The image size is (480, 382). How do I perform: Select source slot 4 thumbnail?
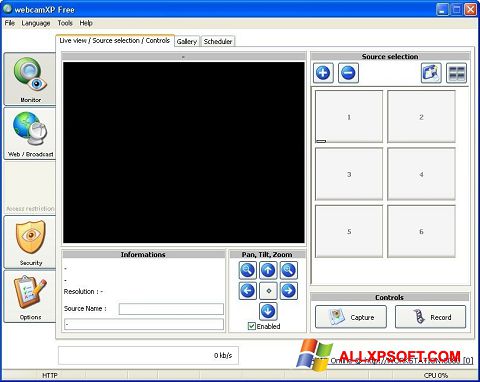[421, 174]
